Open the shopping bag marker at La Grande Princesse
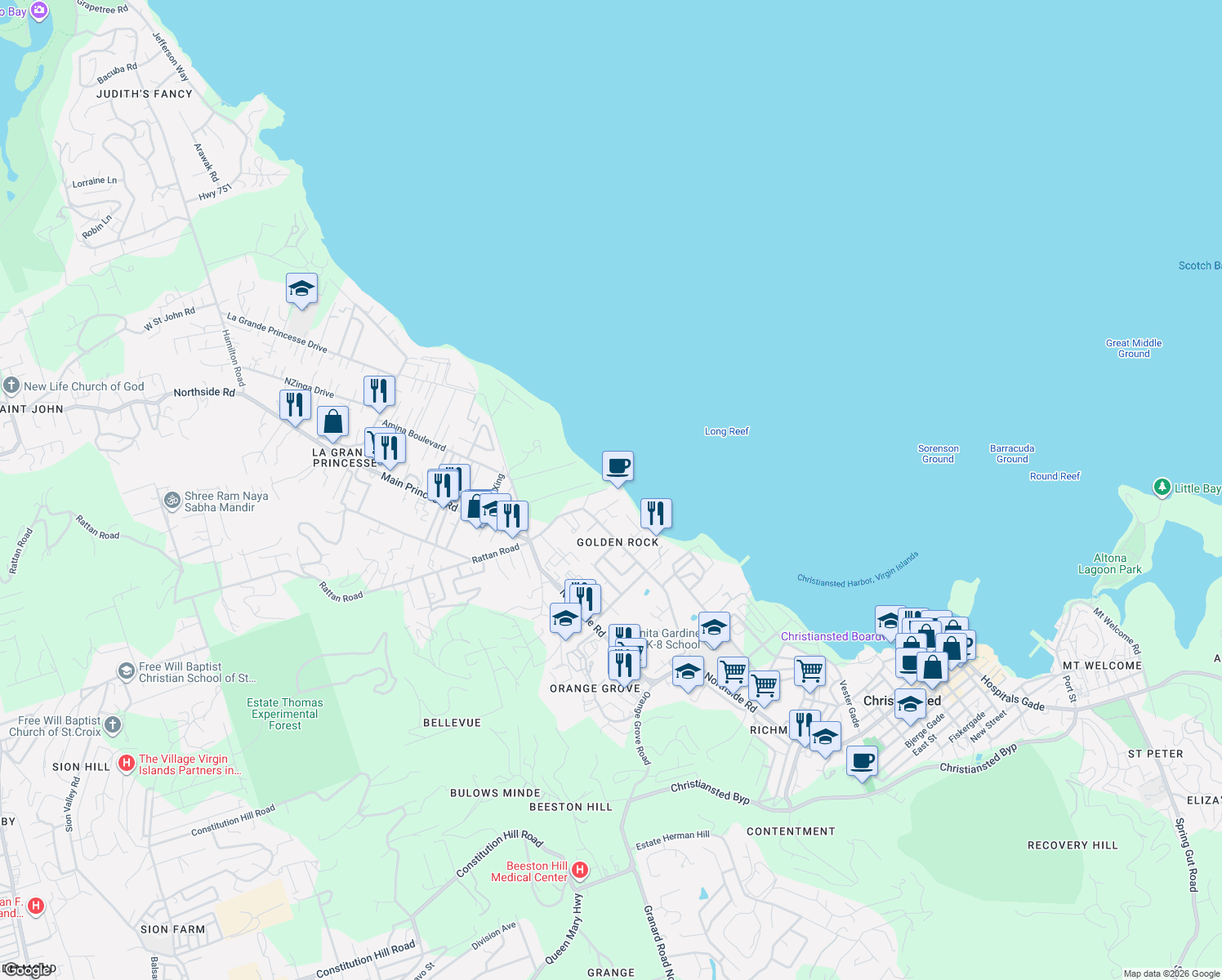Viewport: 1222px width, 980px height. 332,422
